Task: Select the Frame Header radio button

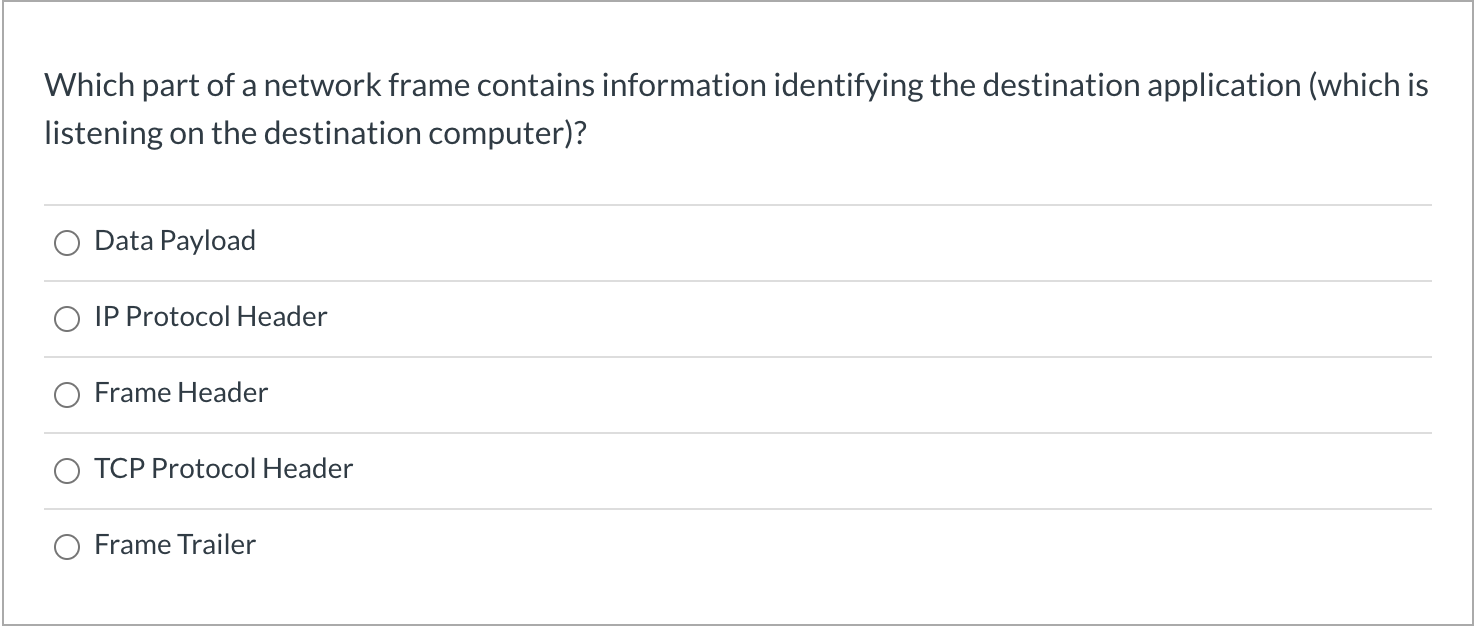Action: tap(67, 394)
